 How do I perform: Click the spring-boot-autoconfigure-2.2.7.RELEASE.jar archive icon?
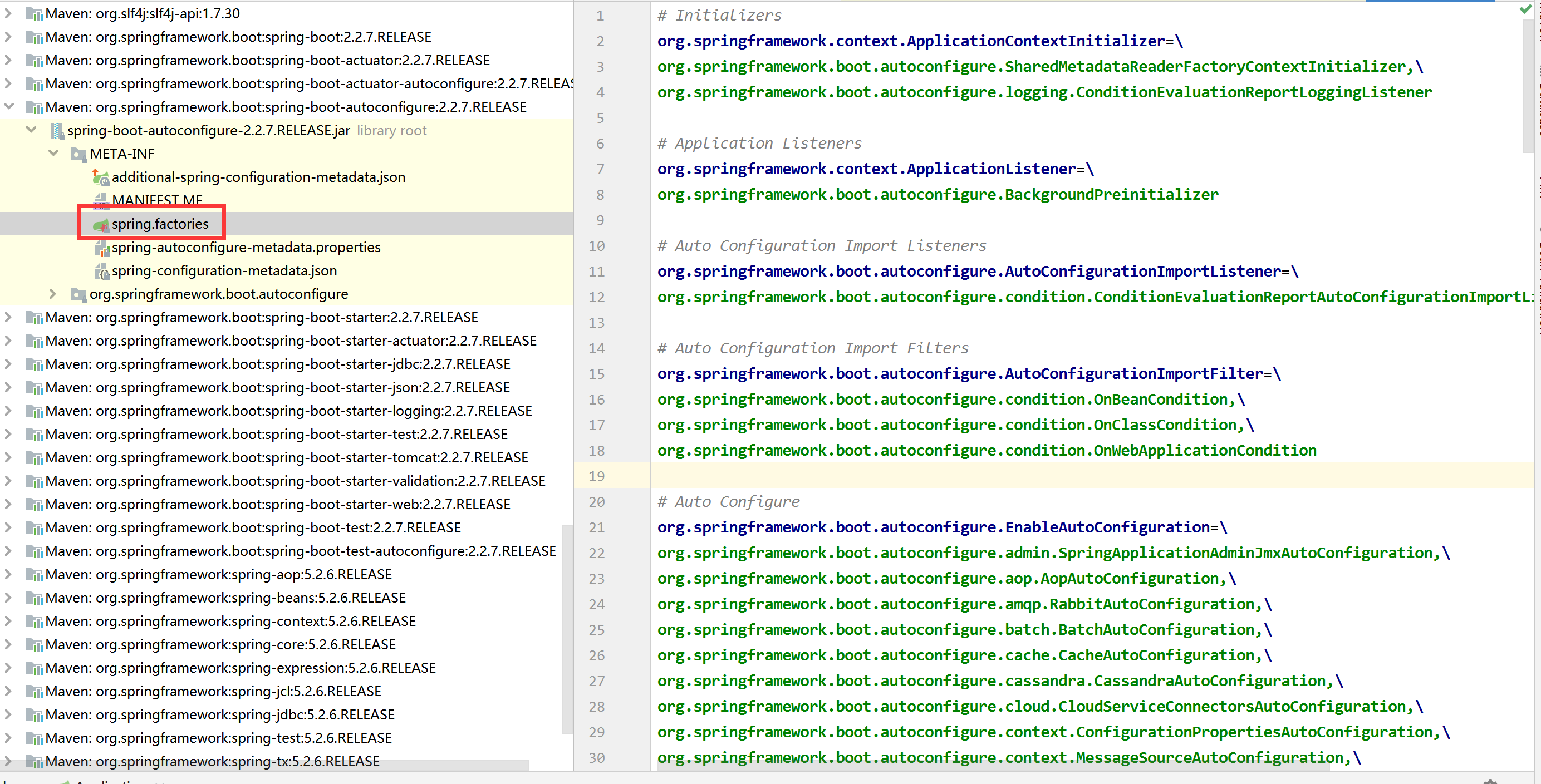pyautogui.click(x=57, y=131)
